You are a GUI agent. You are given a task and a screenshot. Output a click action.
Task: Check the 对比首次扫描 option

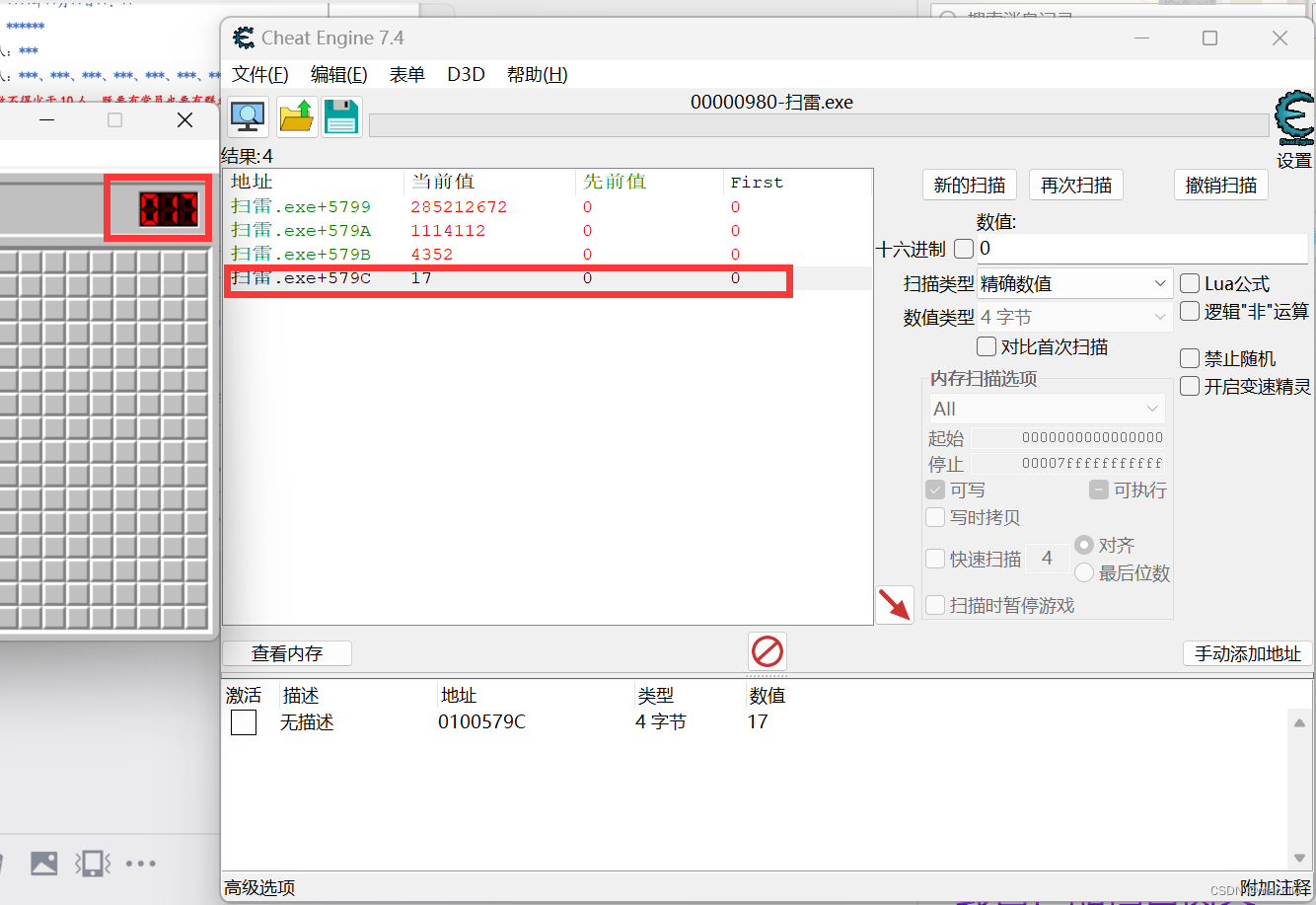(x=987, y=346)
